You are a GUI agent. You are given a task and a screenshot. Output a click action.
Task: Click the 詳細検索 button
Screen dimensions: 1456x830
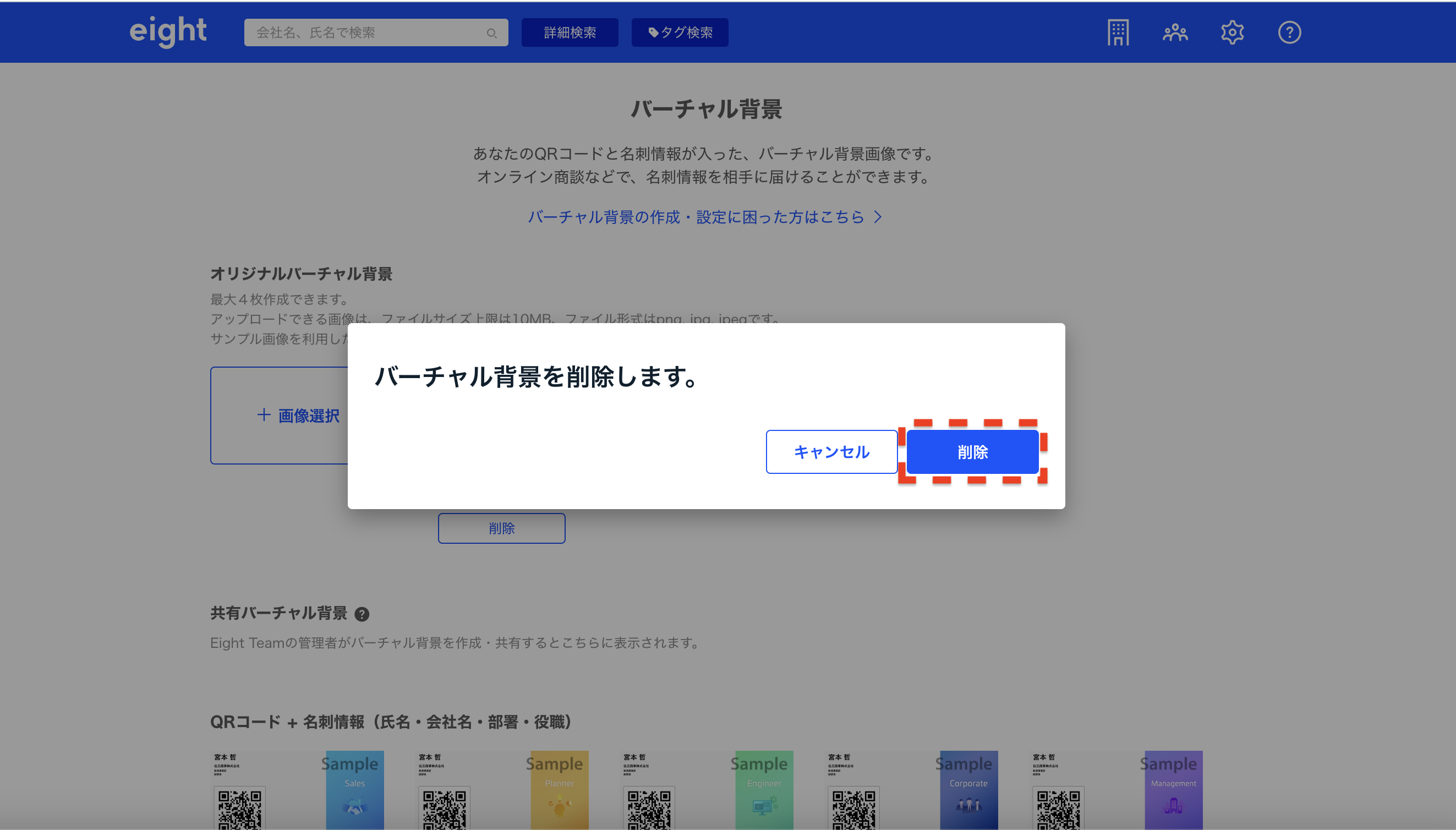point(570,32)
